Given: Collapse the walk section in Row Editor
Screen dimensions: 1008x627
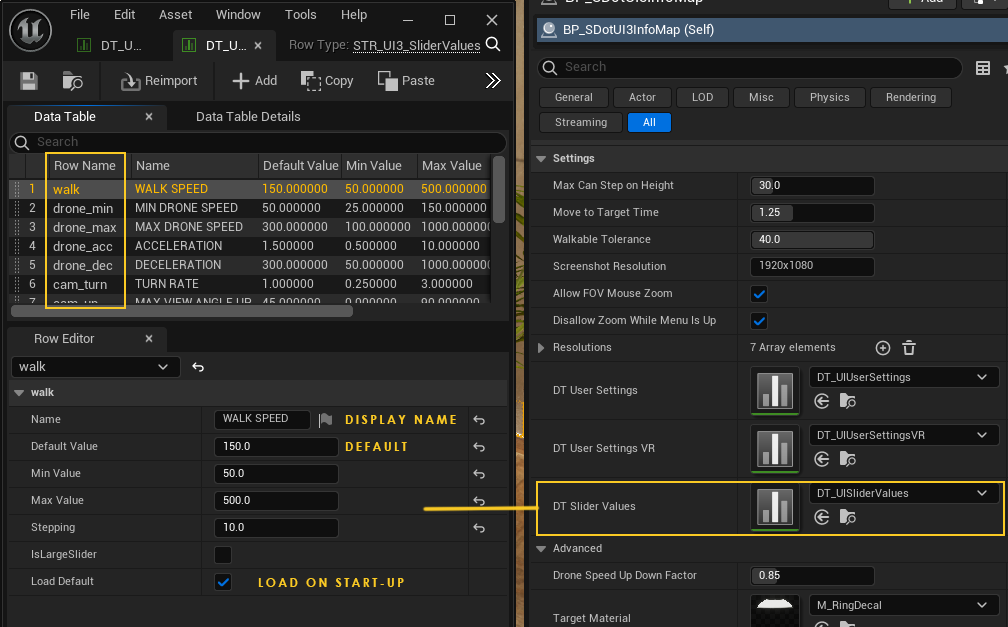Looking at the screenshot, I should (x=19, y=393).
